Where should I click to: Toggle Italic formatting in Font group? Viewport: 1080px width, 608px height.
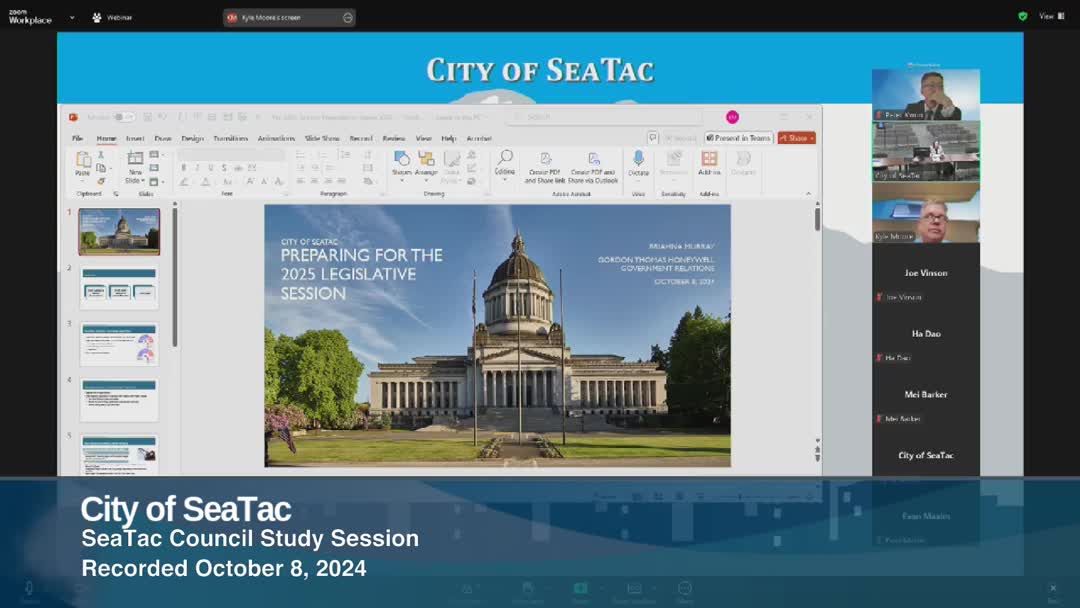tap(197, 168)
